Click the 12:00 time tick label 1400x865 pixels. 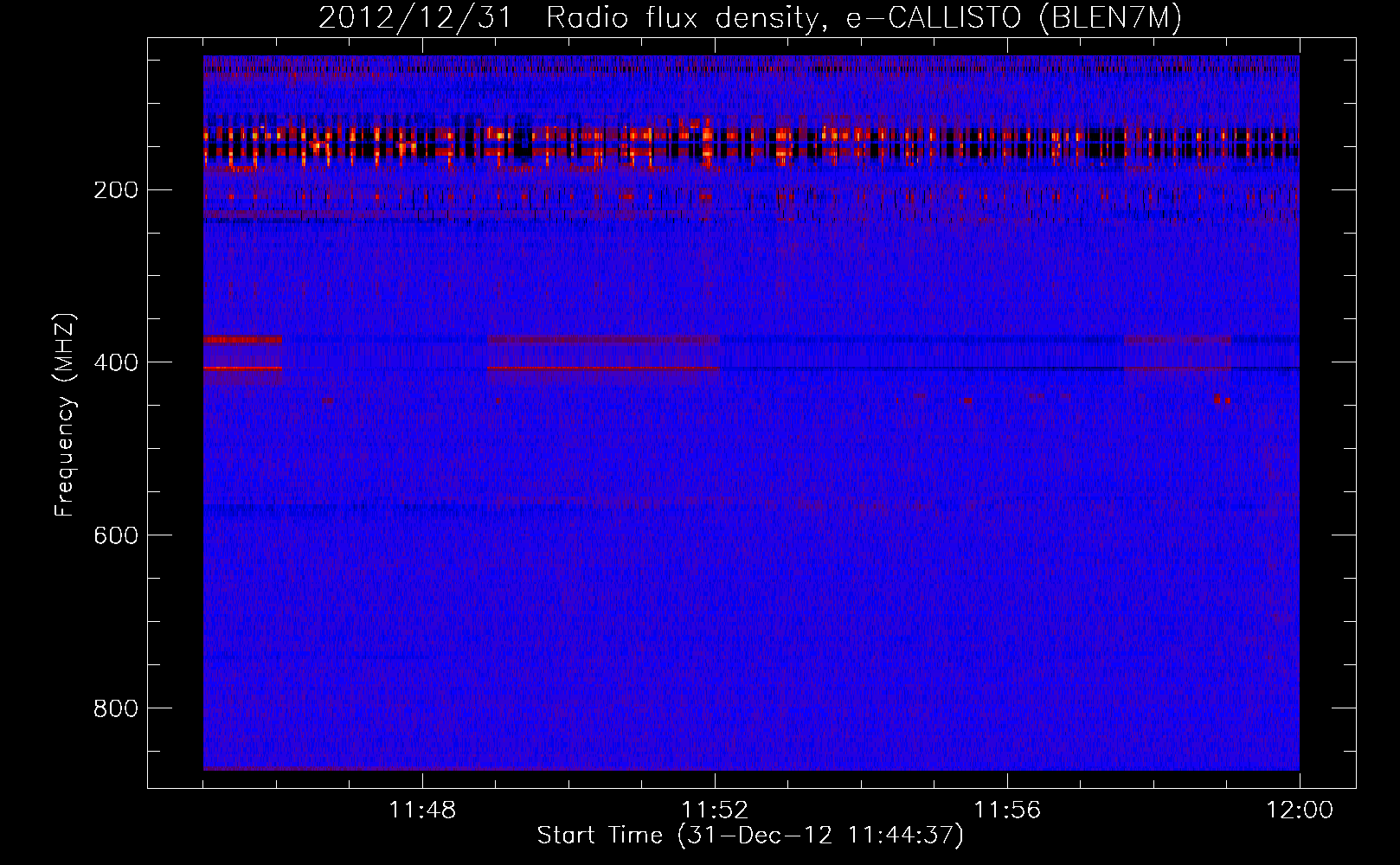point(1300,811)
